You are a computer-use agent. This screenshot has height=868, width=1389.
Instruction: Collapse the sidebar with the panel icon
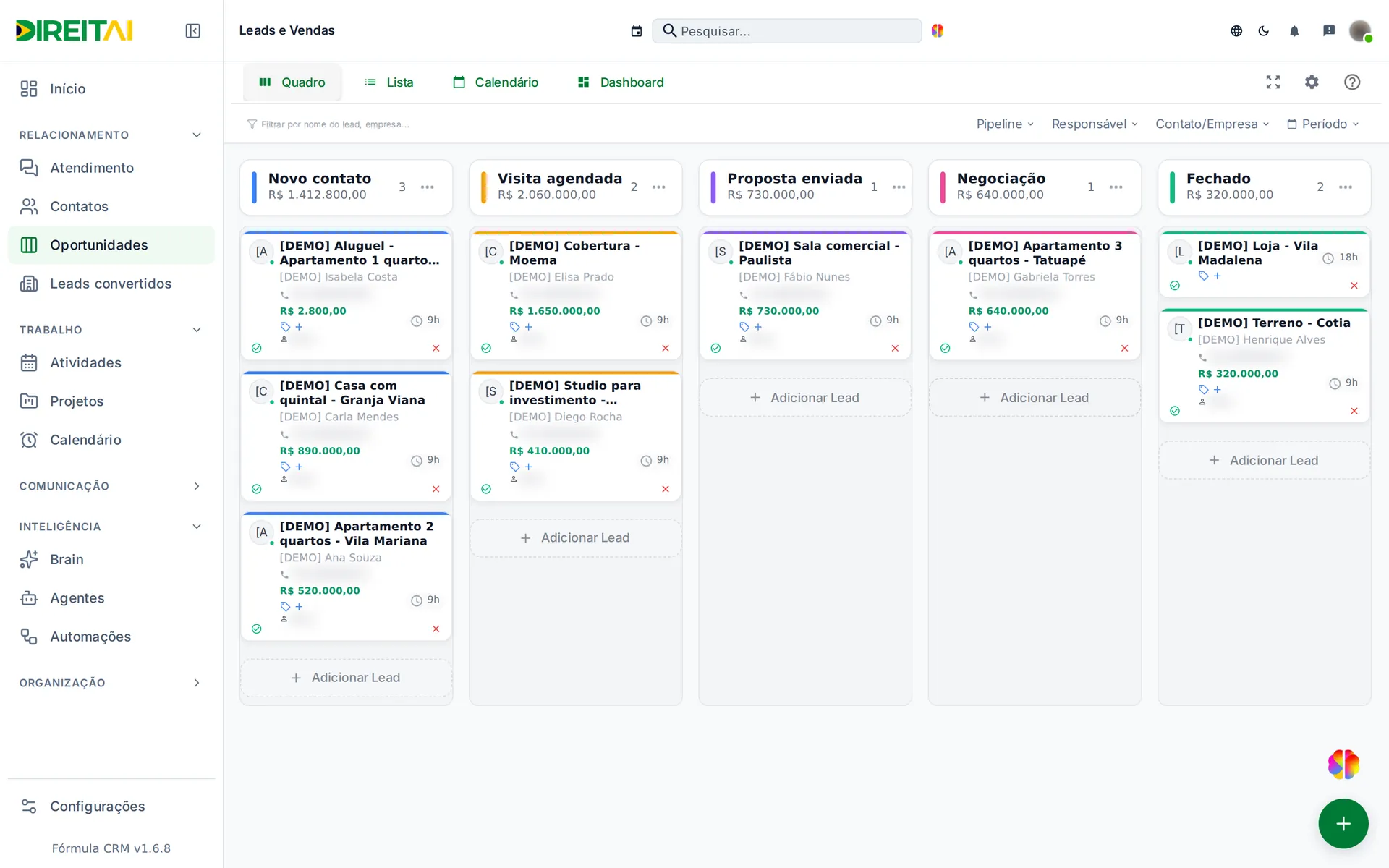click(x=192, y=31)
